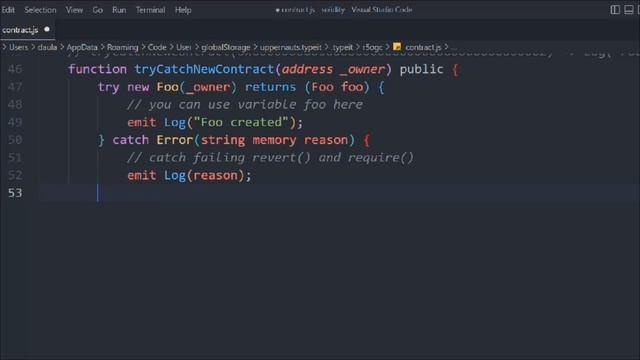
Task: Click comment 'you can use variable foo here'
Action: (256, 104)
